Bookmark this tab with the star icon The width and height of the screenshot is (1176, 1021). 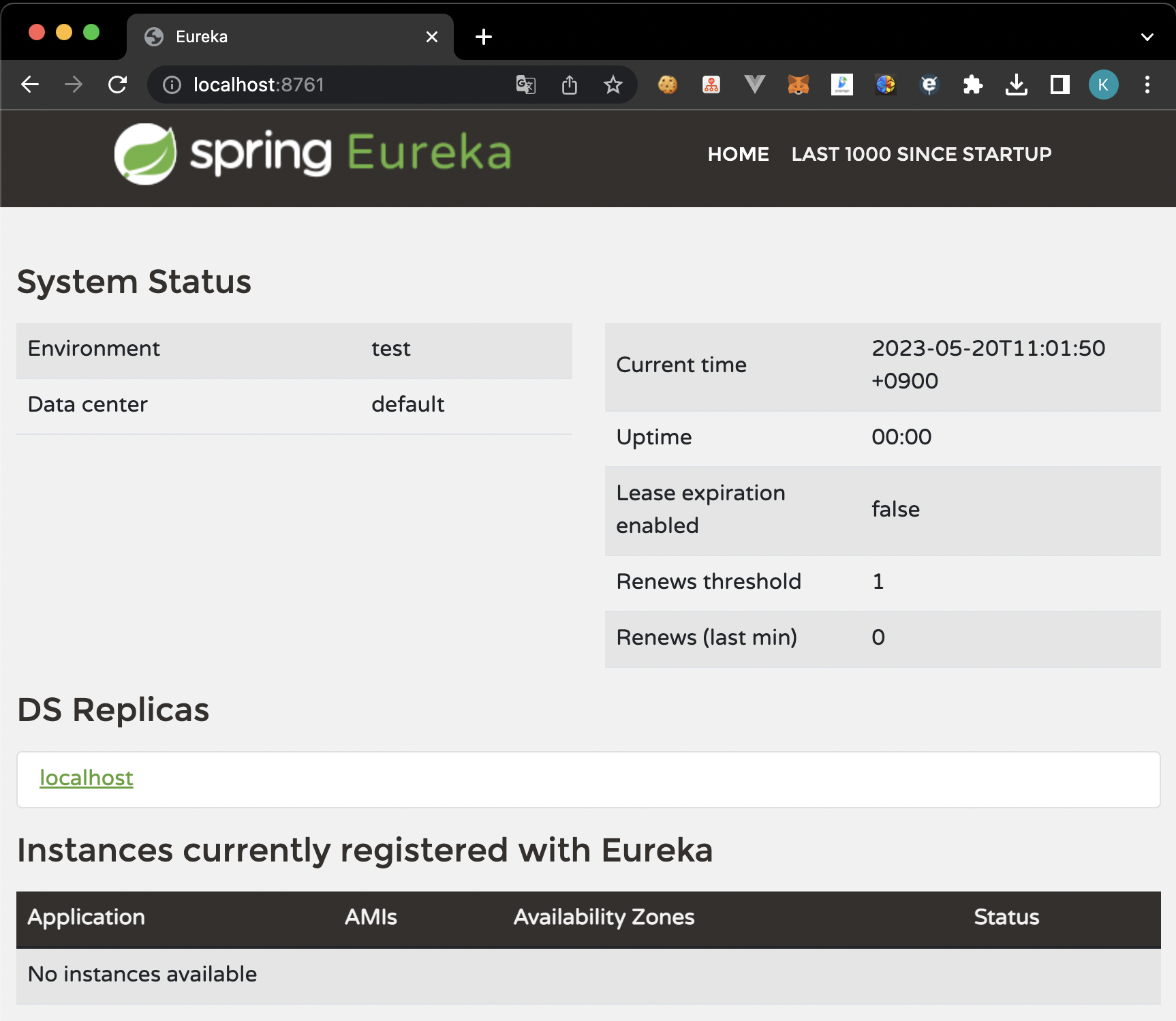tap(613, 85)
